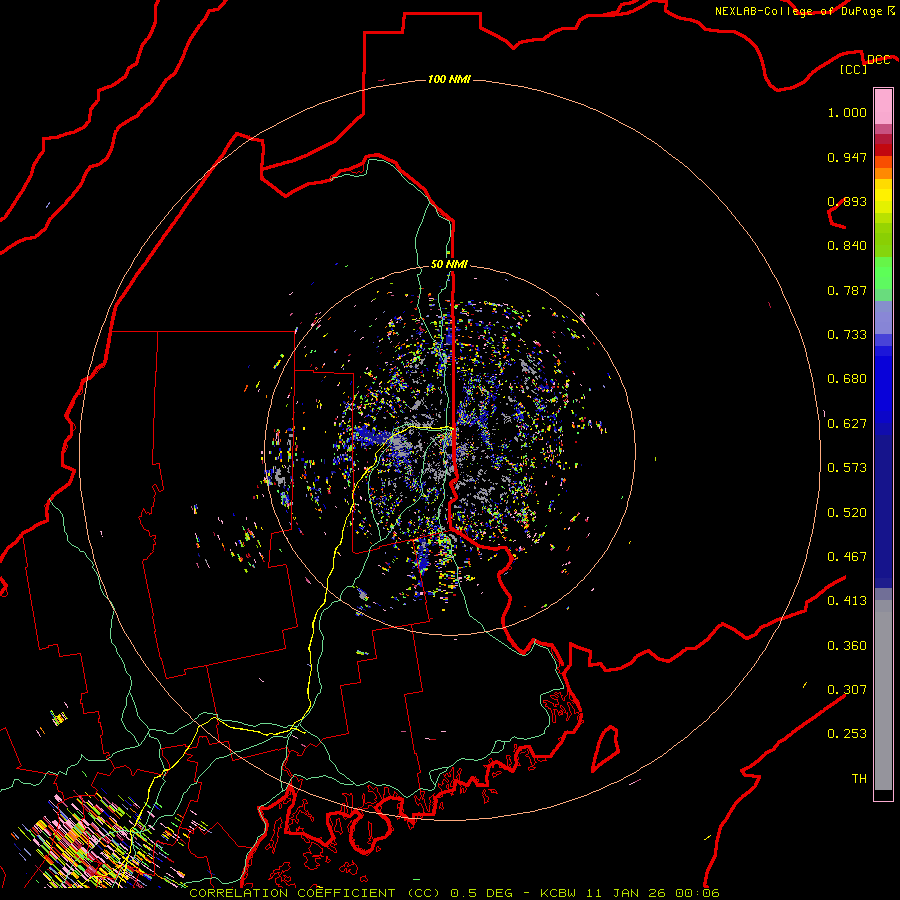Image resolution: width=900 pixels, height=900 pixels.
Task: Click the 0.360 legend value
Action: click(847, 646)
